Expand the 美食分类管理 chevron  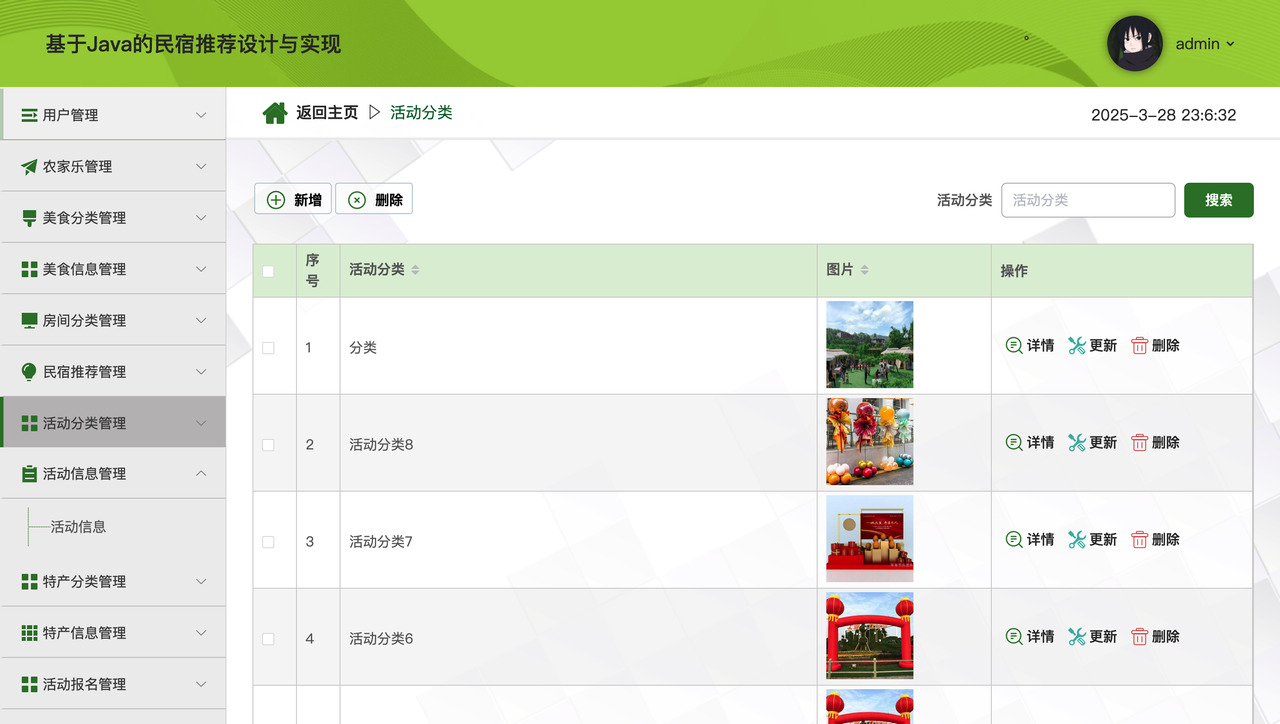[201, 218]
